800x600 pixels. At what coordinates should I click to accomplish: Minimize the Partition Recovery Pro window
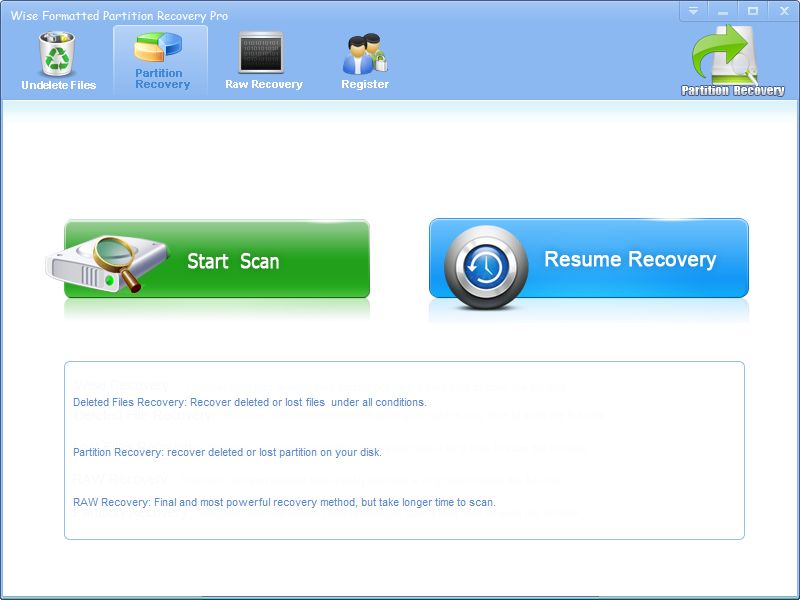pos(722,11)
